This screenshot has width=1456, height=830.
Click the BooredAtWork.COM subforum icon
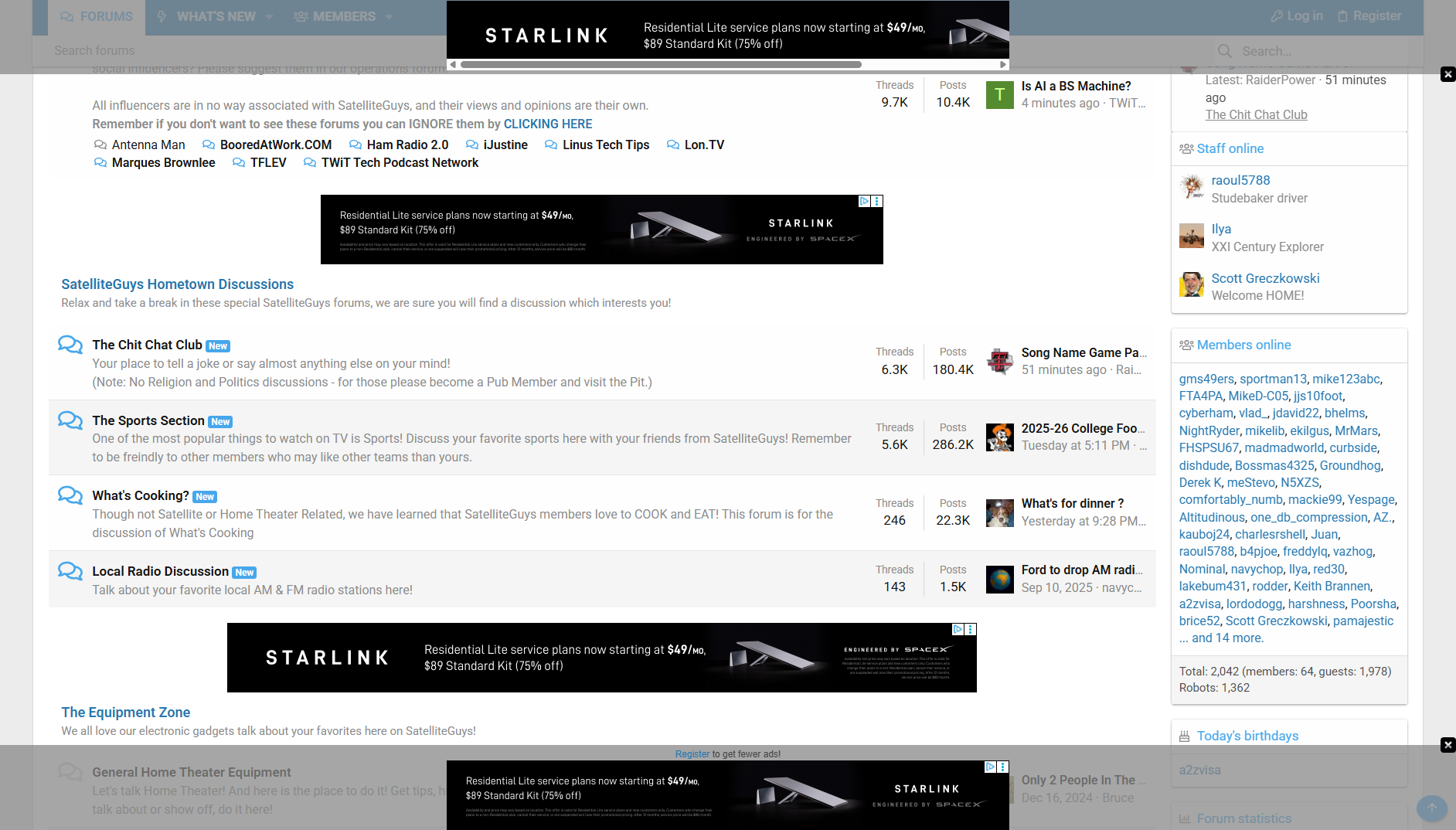pos(209,145)
